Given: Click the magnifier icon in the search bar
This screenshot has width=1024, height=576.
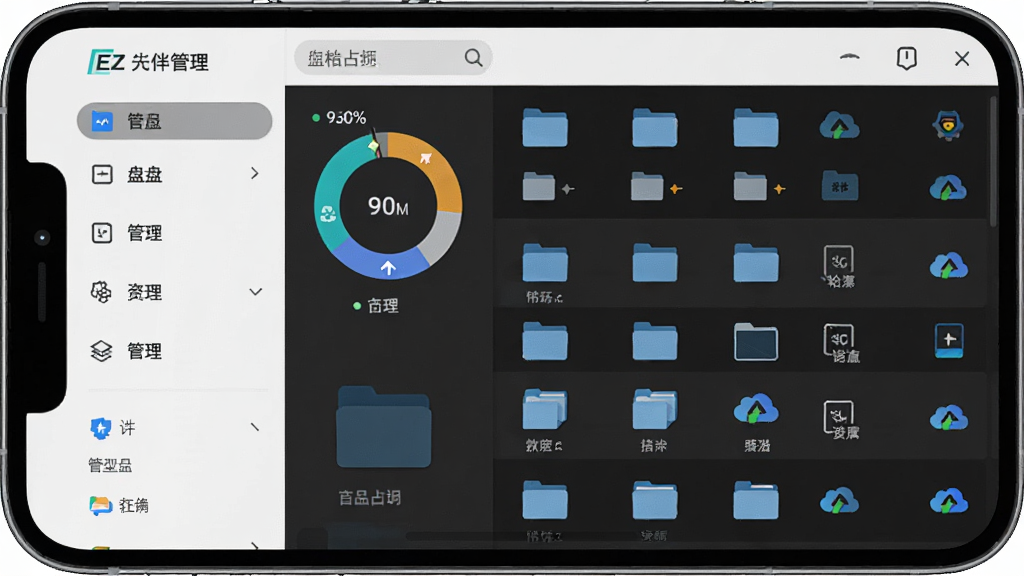Looking at the screenshot, I should click(x=473, y=58).
